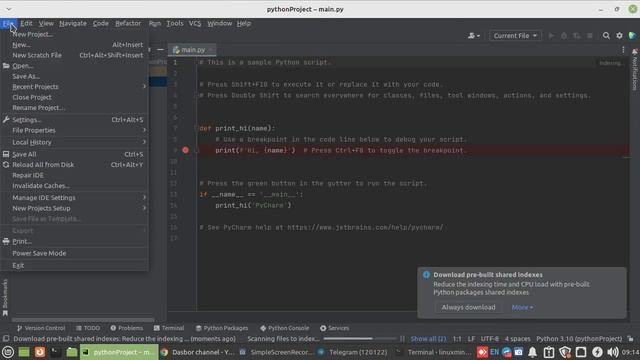
Task: Open IDE settings gear icon in toolbar
Action: tap(619, 36)
